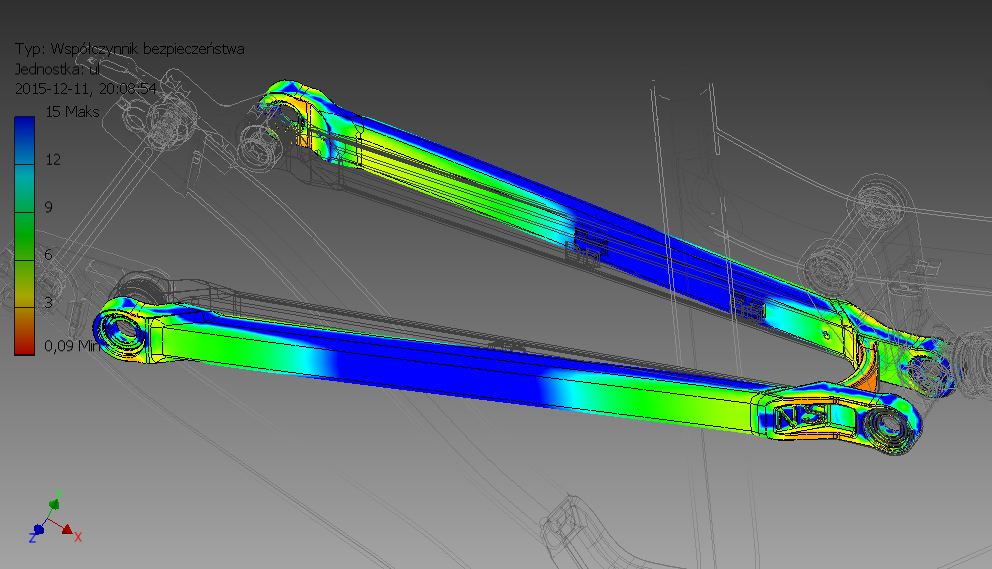Click 'Typ: Współczynnik bezpieczeństwa' label
The height and width of the screenshot is (569, 992).
point(130,49)
